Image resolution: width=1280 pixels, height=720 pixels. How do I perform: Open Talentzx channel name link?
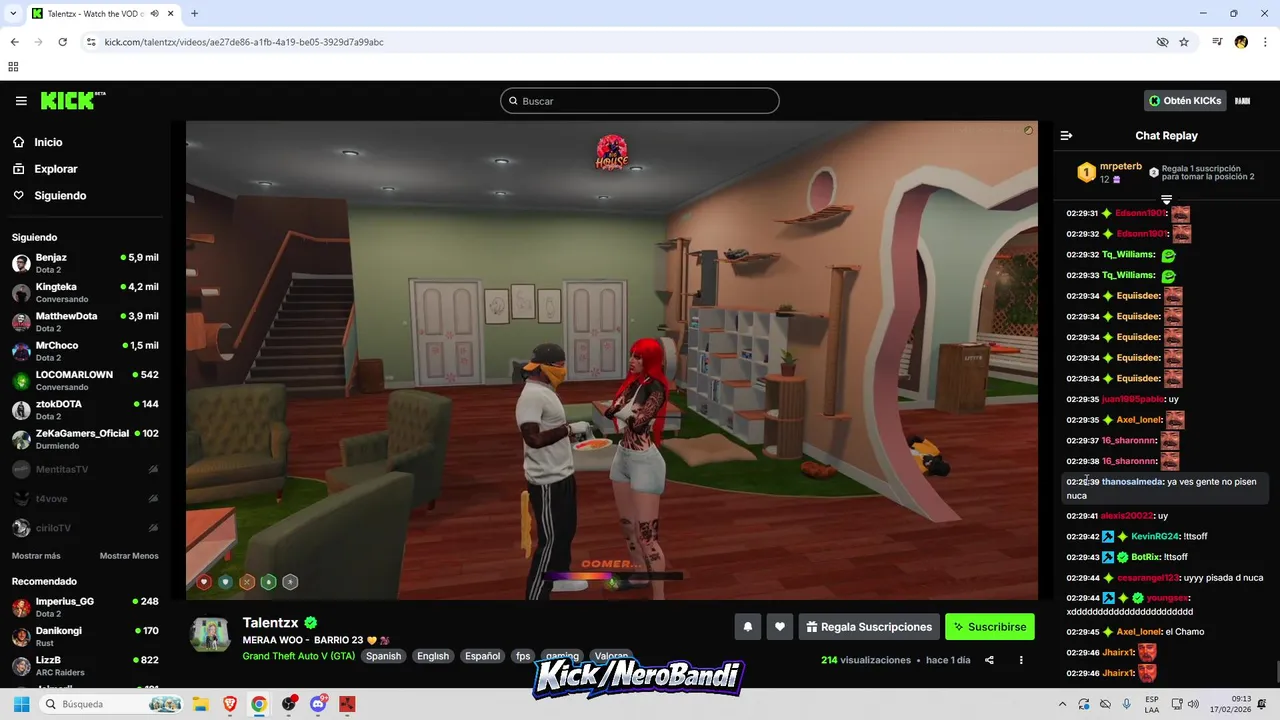click(270, 622)
